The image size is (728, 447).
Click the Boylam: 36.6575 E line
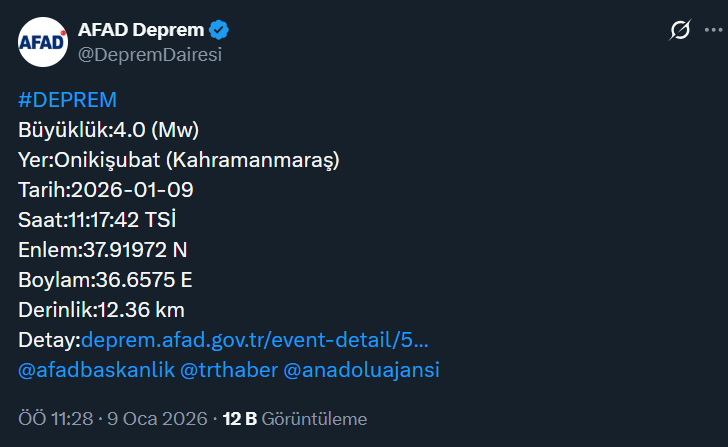click(105, 280)
